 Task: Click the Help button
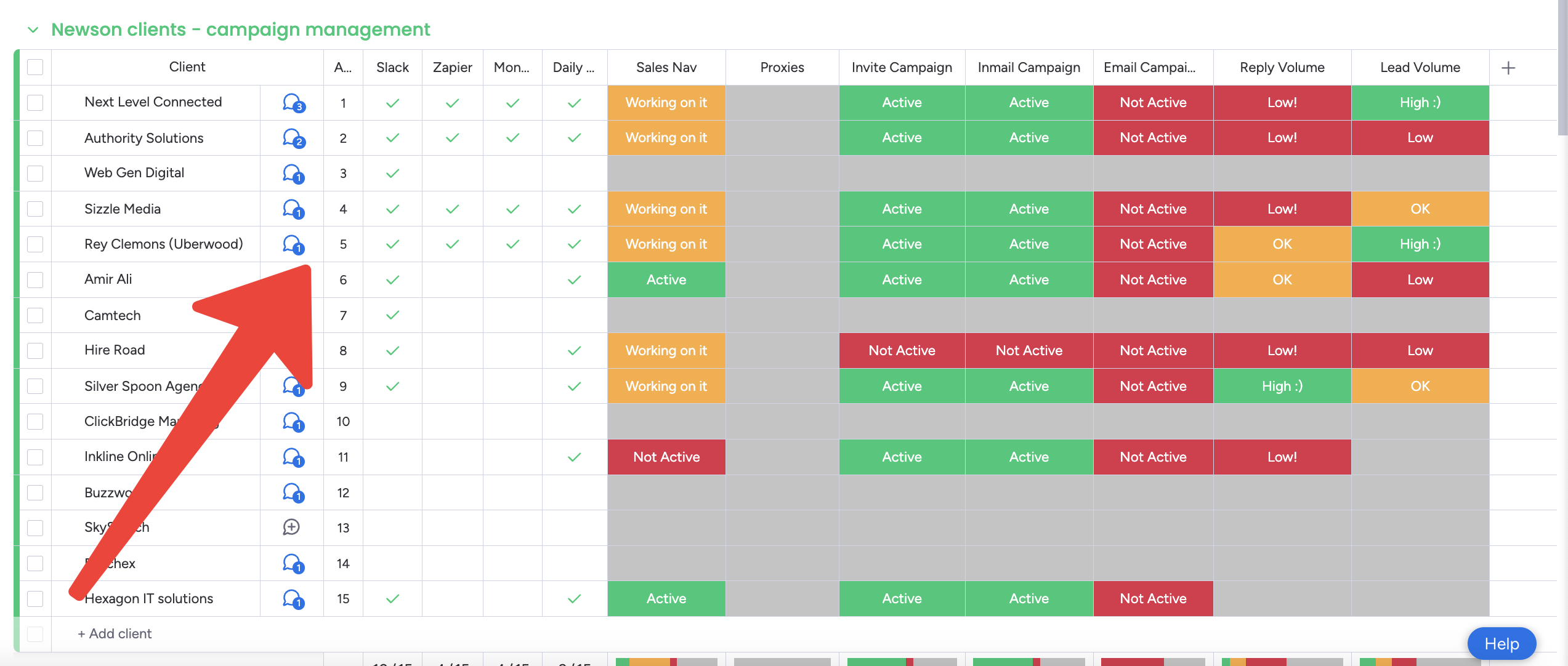(x=1501, y=644)
